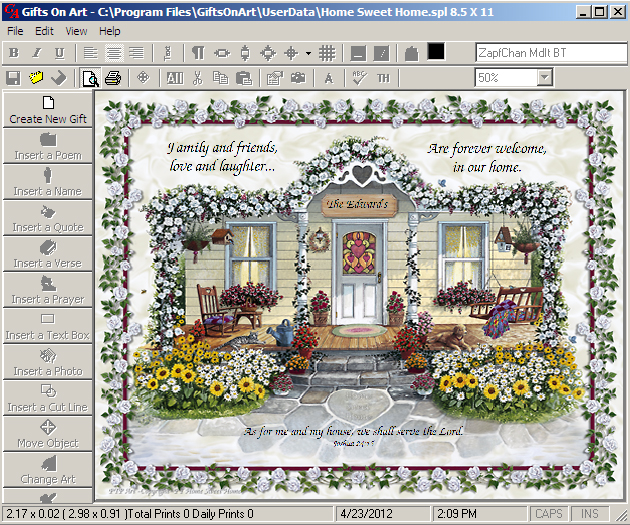Click the horizontal line tool icon
Screen dimensions: 630x525
point(358,53)
